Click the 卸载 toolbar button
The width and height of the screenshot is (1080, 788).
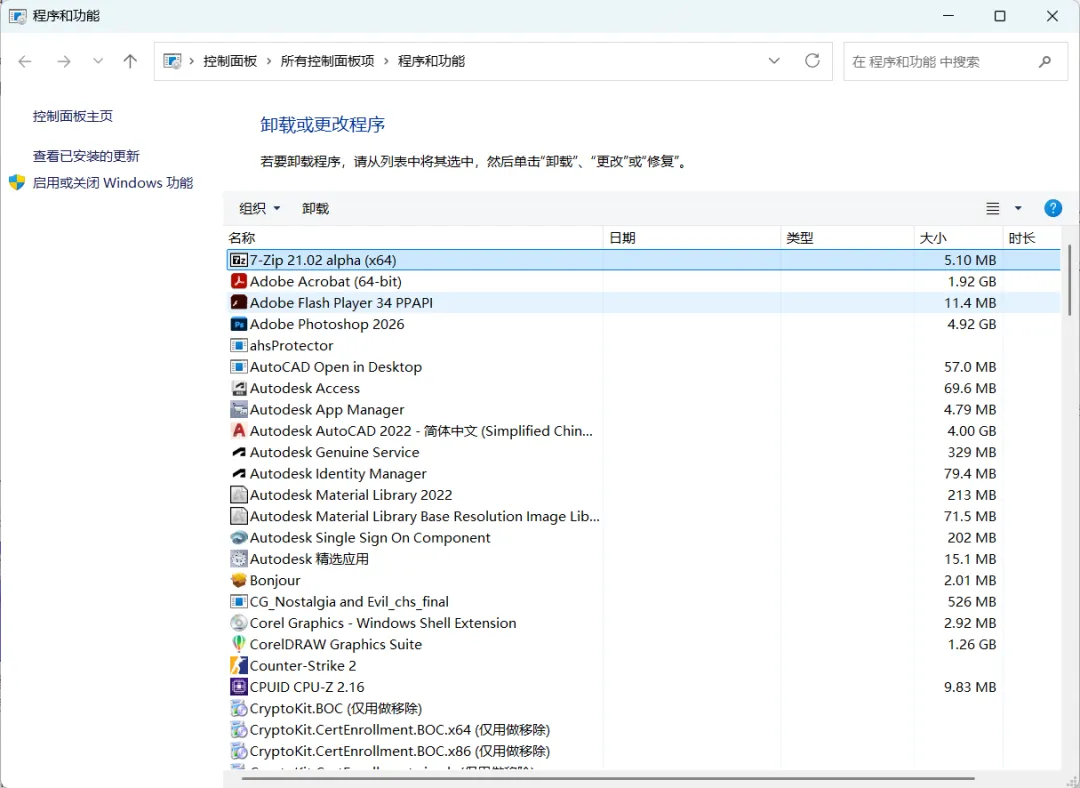(x=315, y=209)
